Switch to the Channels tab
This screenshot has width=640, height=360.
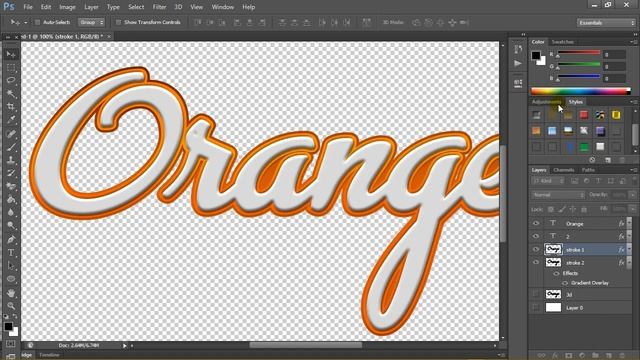coord(564,170)
